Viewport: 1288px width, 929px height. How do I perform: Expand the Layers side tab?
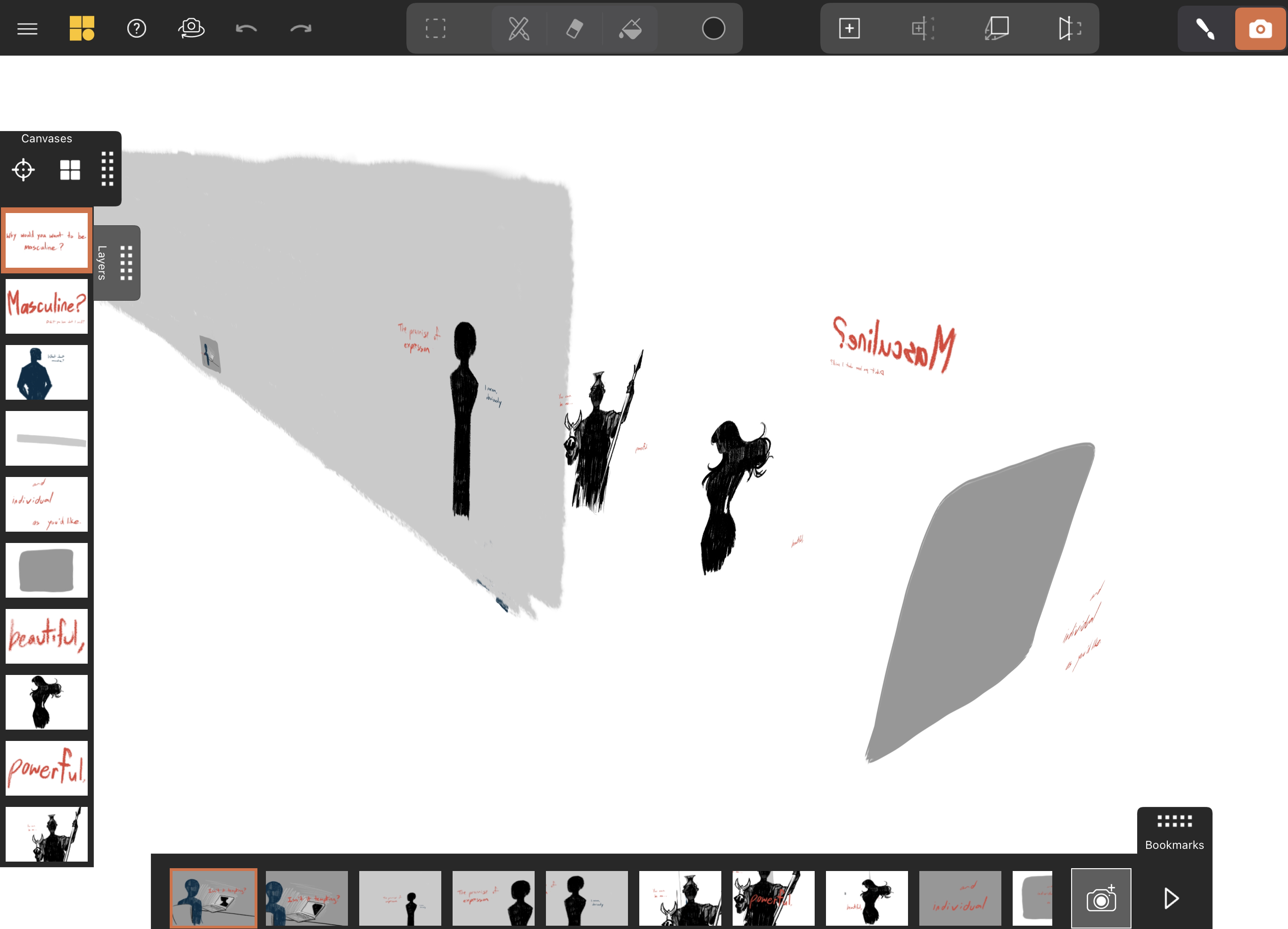point(102,263)
